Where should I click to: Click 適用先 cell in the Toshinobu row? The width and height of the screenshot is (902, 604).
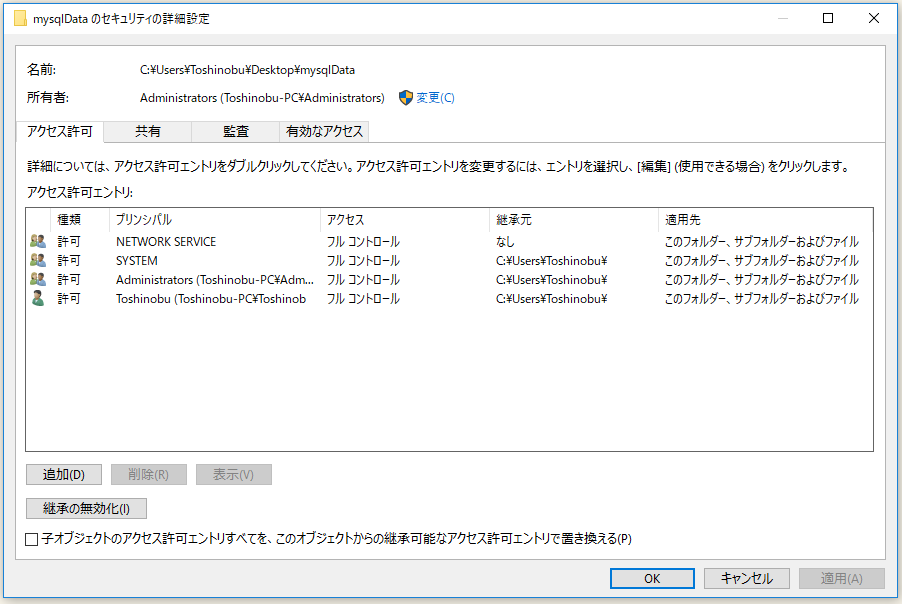[x=762, y=299]
